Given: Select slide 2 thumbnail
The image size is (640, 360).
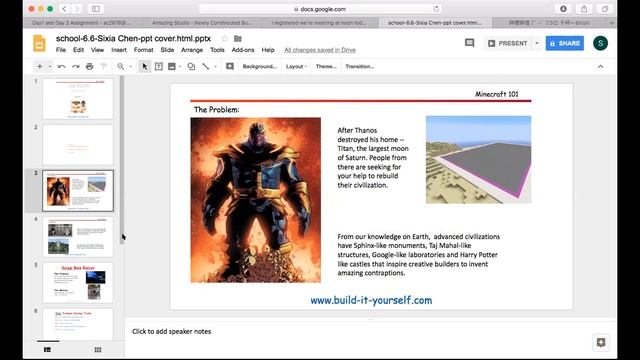Looking at the screenshot, I should [x=78, y=145].
